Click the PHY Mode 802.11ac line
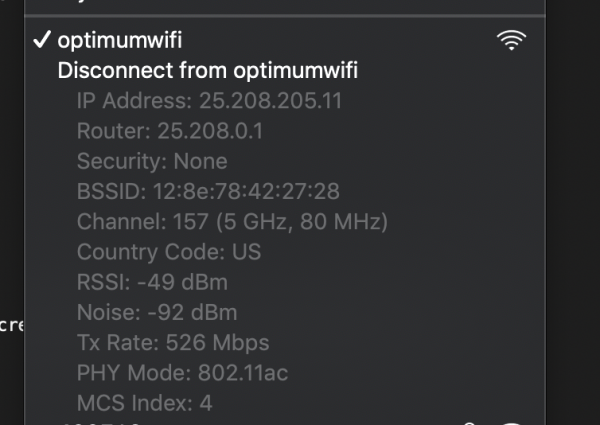The width and height of the screenshot is (600, 425). click(x=182, y=373)
